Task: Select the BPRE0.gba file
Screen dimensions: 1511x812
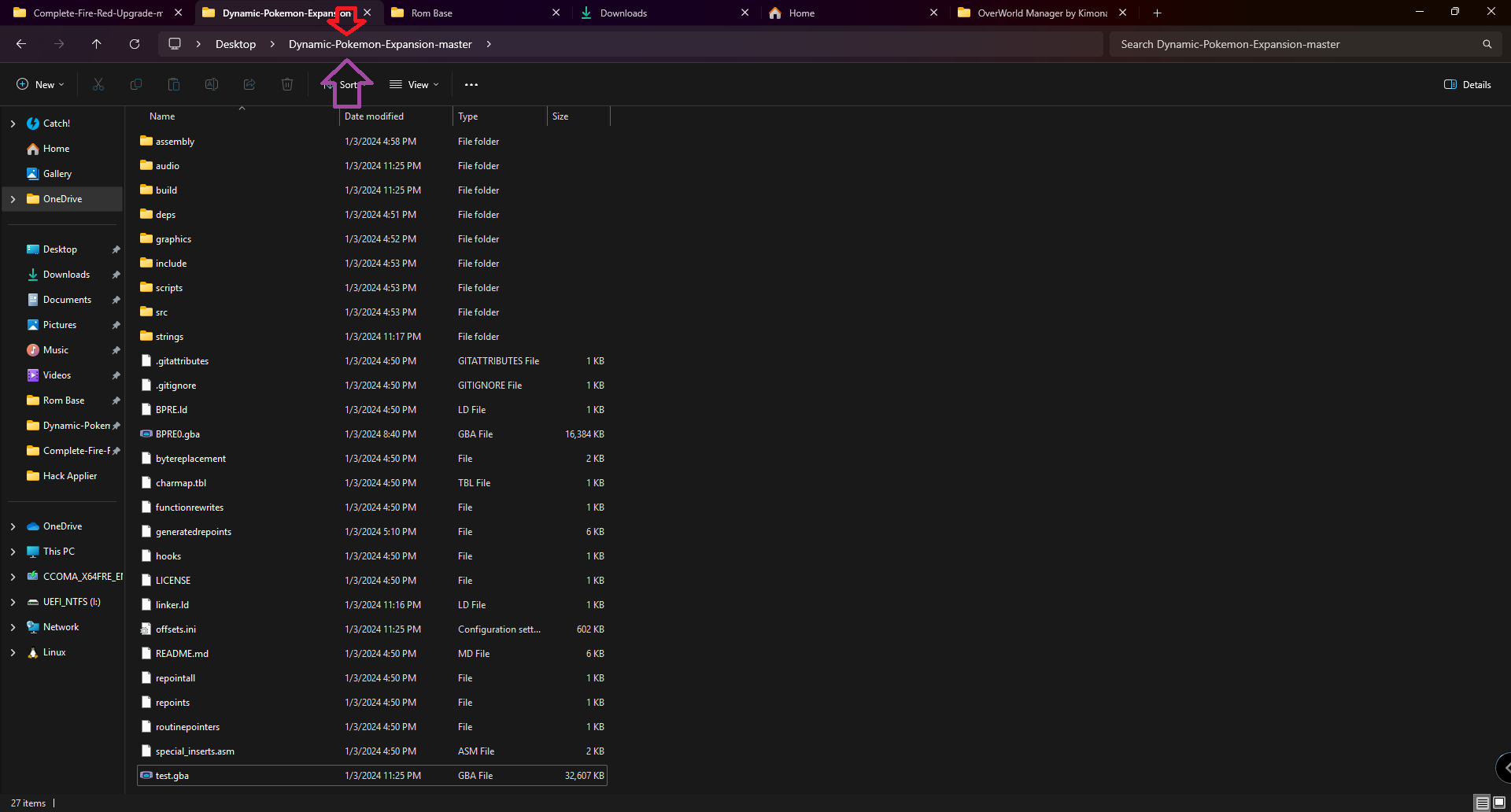Action: coord(178,434)
